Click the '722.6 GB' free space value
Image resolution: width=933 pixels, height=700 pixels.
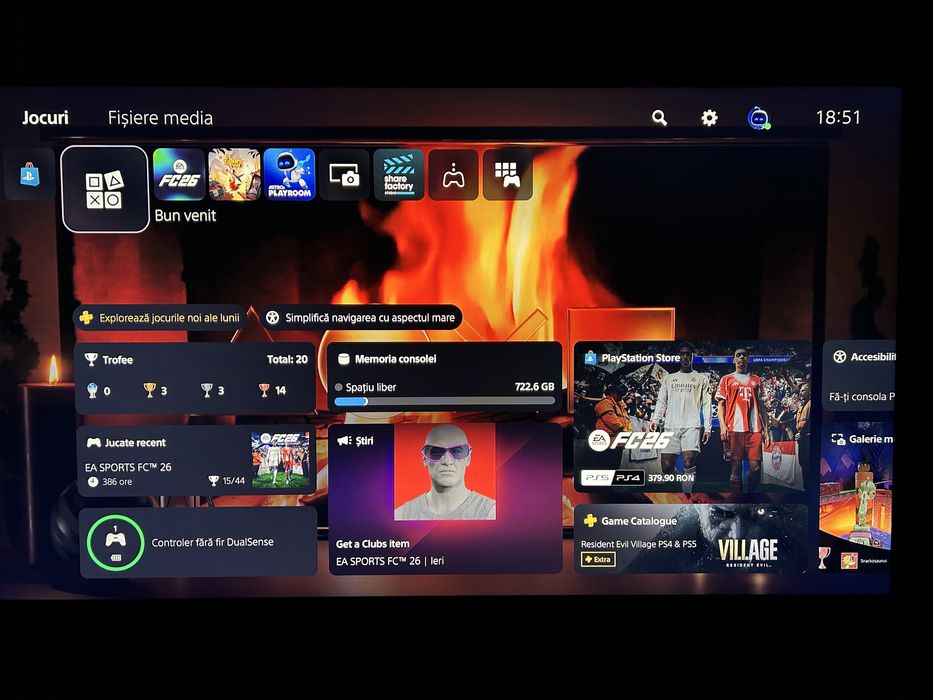[x=534, y=387]
